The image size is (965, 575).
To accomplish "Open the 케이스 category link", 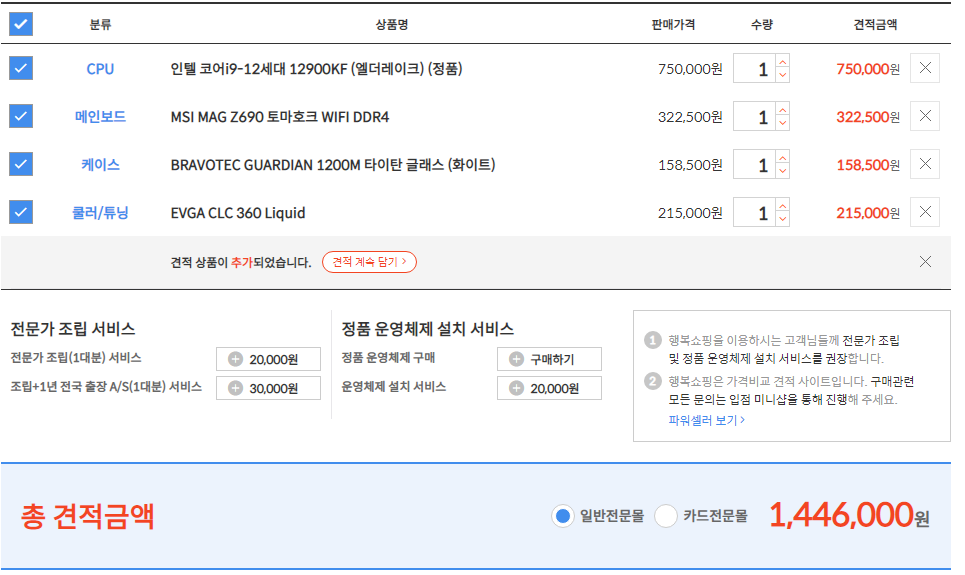I will [x=100, y=165].
